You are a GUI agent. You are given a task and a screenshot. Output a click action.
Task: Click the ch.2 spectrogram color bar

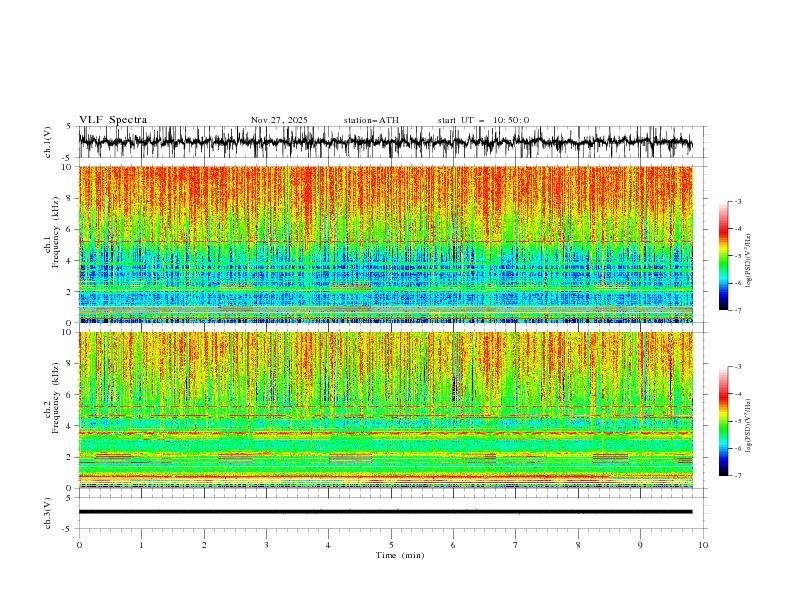click(723, 421)
